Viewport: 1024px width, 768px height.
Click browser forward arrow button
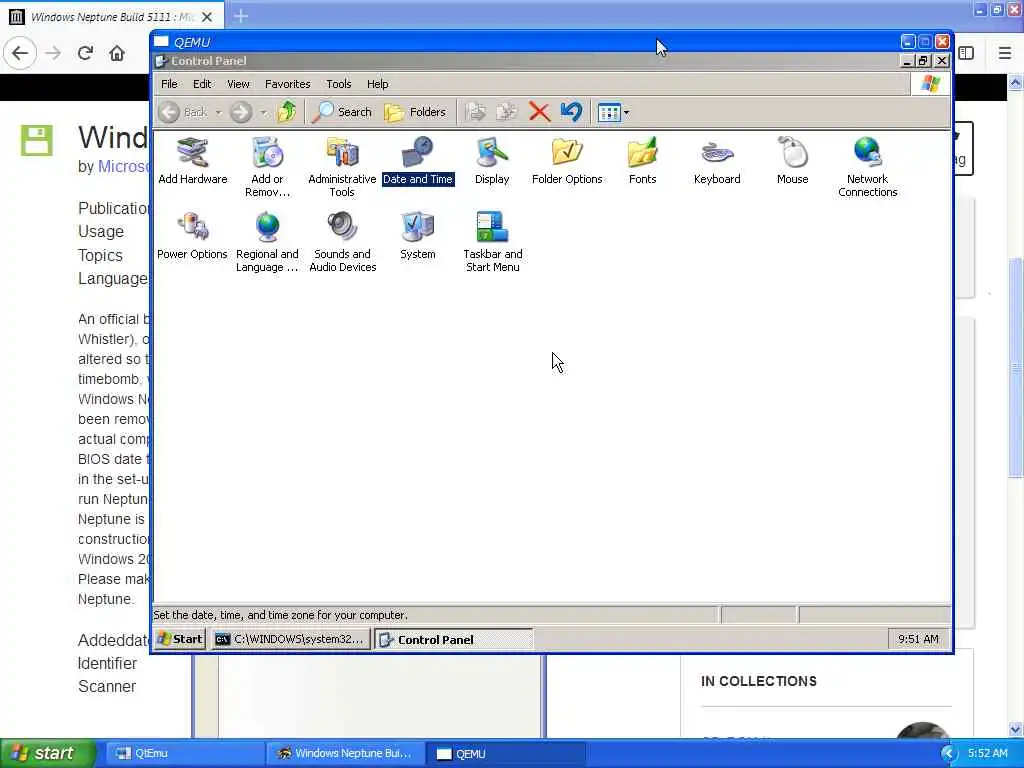[x=53, y=53]
